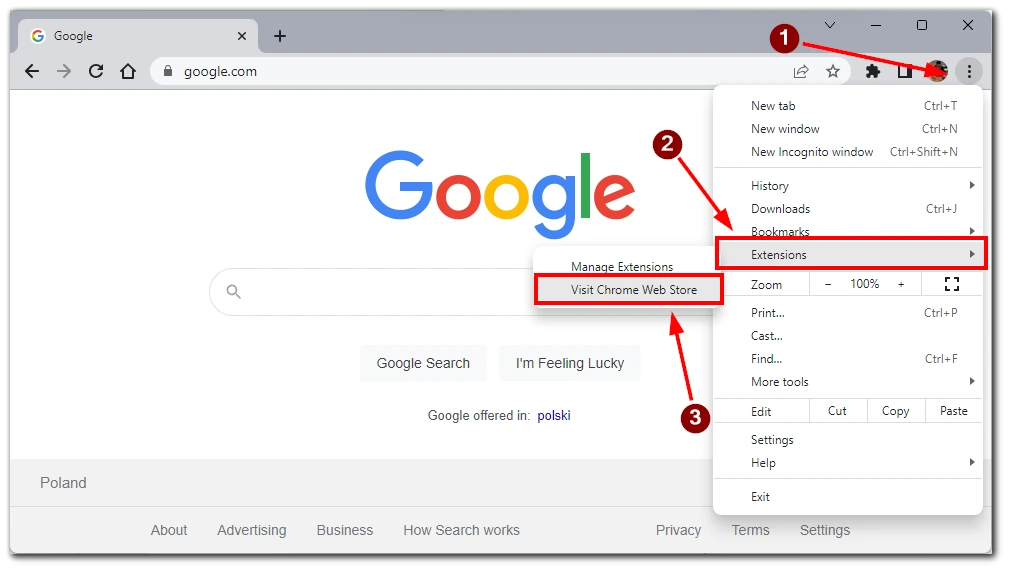Open Help menu item
The image size is (1010, 572).
click(x=848, y=462)
